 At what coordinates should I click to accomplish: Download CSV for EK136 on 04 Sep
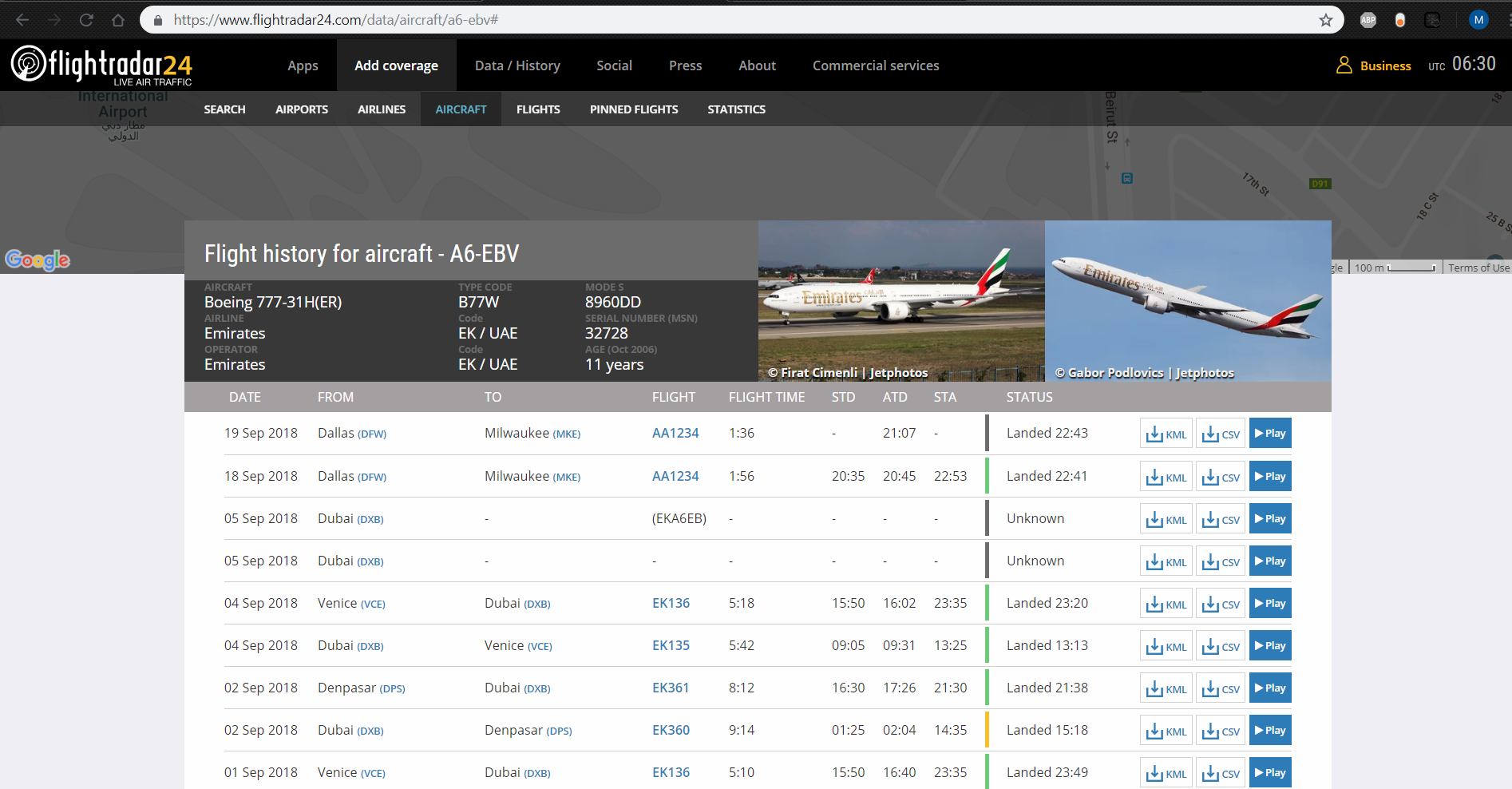[x=1221, y=604]
